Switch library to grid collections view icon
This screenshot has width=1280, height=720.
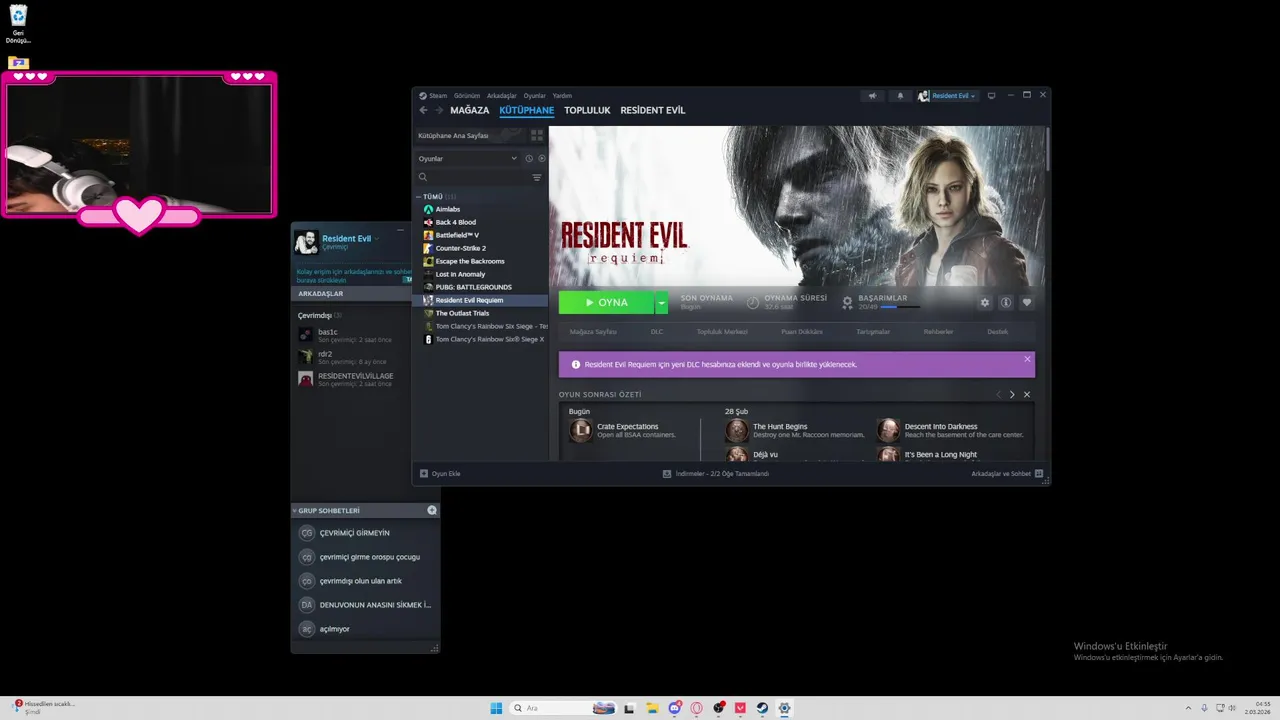(537, 135)
